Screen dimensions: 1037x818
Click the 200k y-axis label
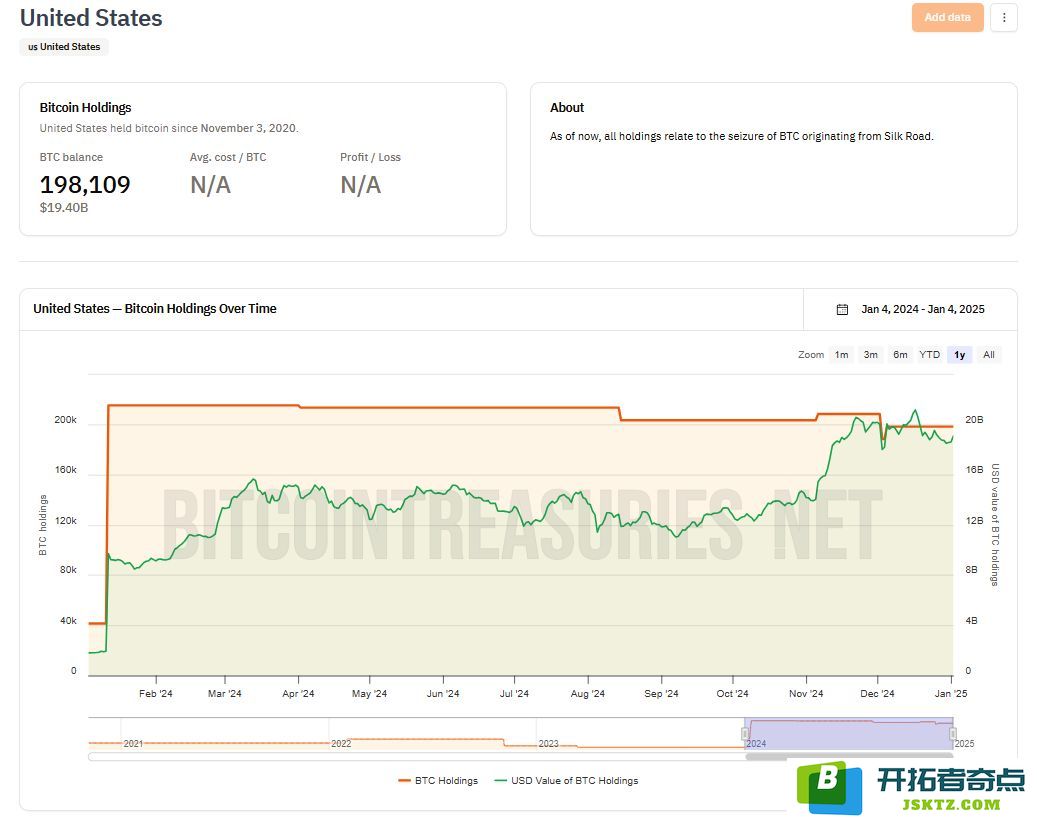(65, 420)
